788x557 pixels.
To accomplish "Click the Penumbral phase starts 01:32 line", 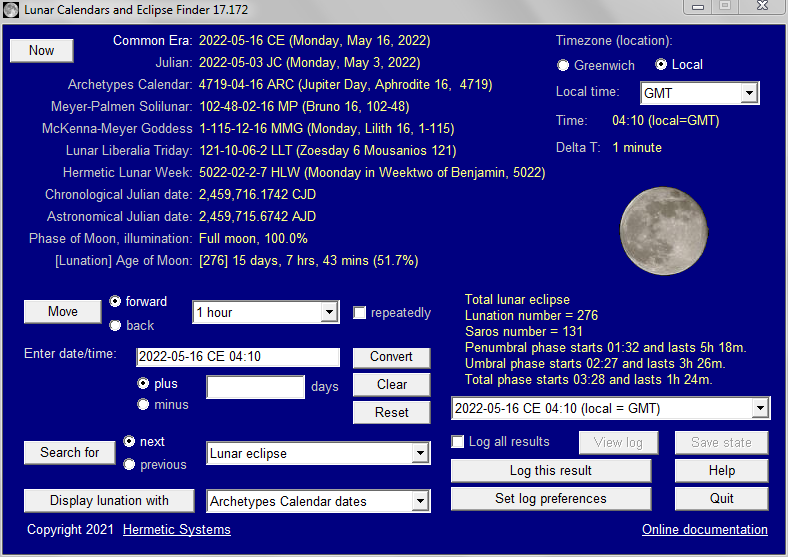I will (x=606, y=348).
